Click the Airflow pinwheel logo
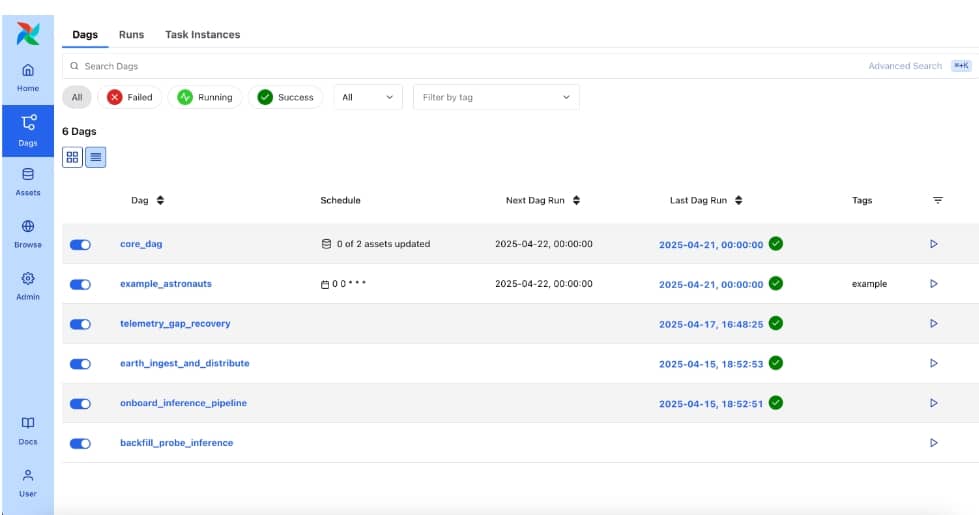 click(28, 34)
